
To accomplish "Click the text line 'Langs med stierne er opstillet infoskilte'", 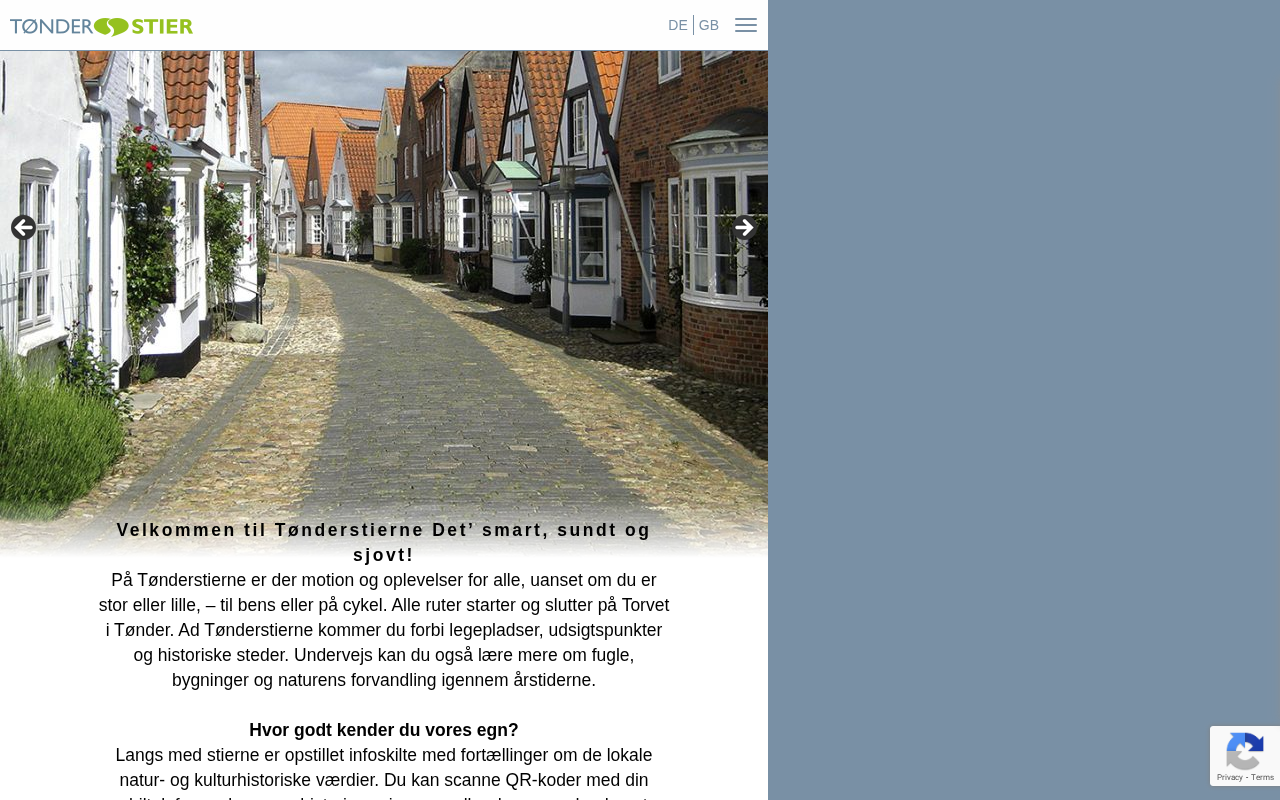I will point(384,755).
